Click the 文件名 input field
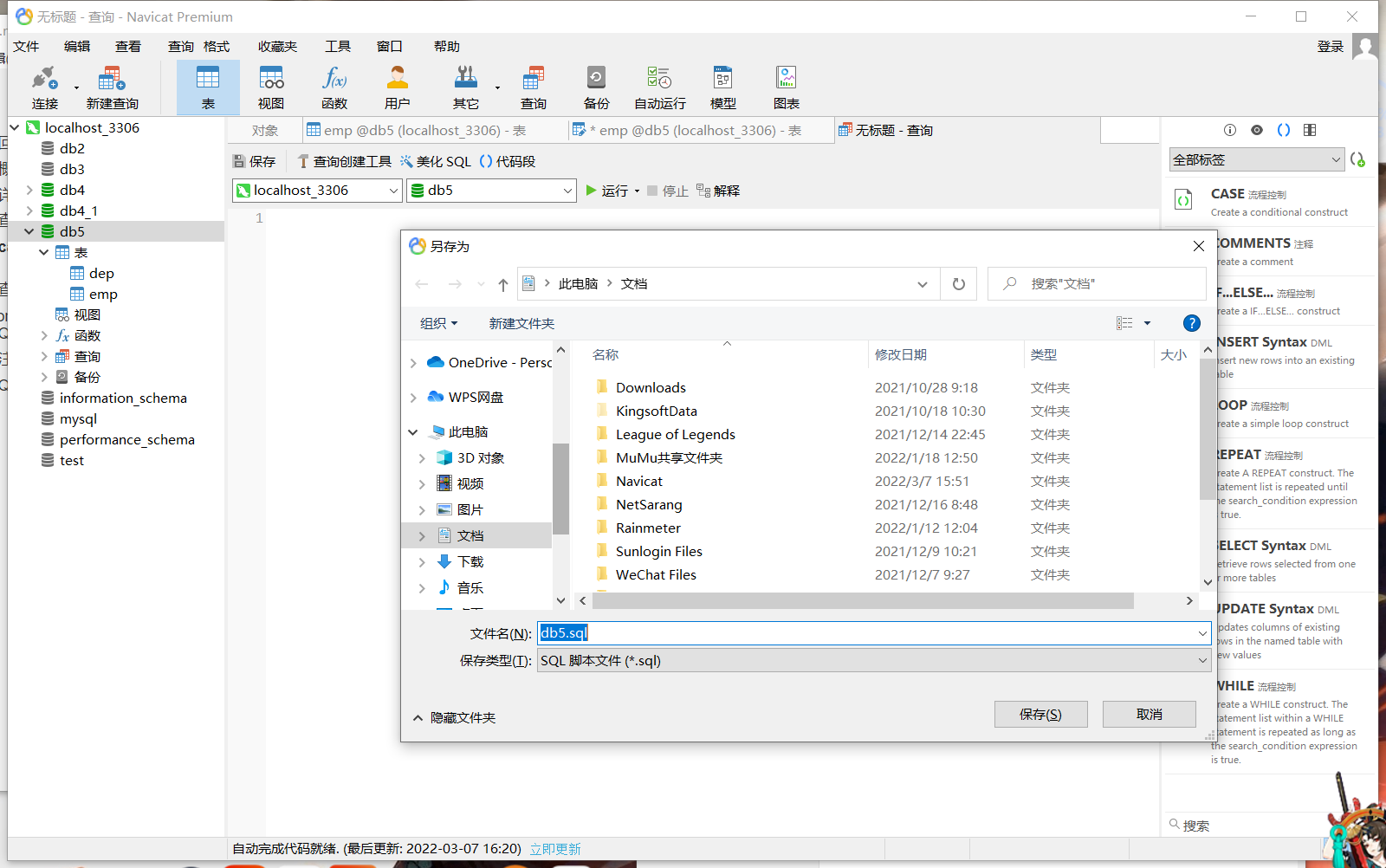Viewport: 1386px width, 868px height. point(874,633)
